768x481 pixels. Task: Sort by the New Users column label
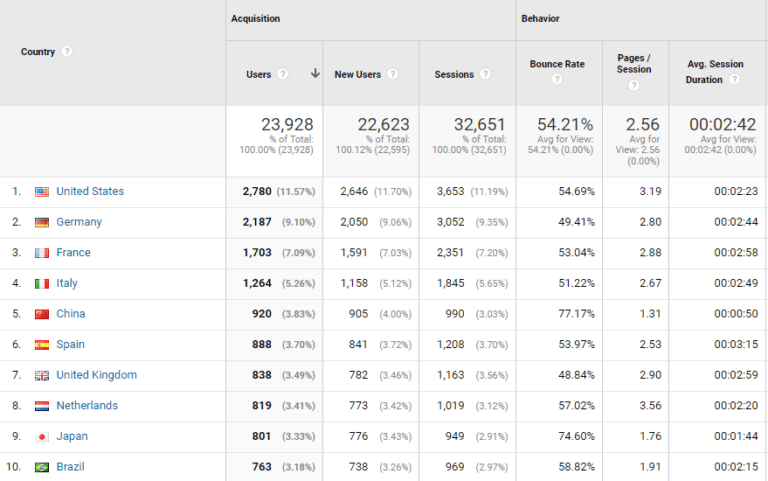tap(358, 74)
